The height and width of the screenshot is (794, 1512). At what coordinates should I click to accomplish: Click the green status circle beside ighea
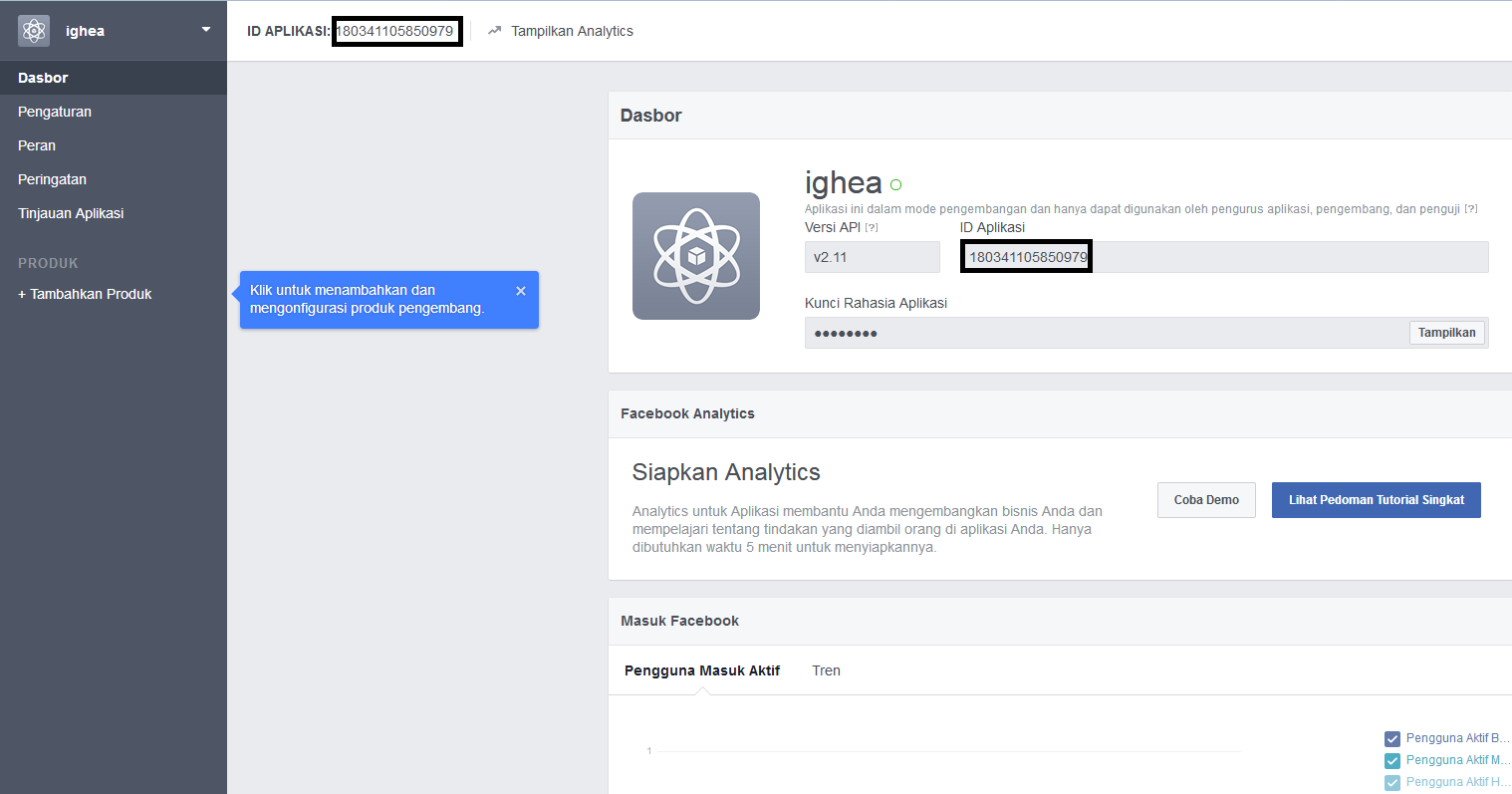click(x=895, y=184)
